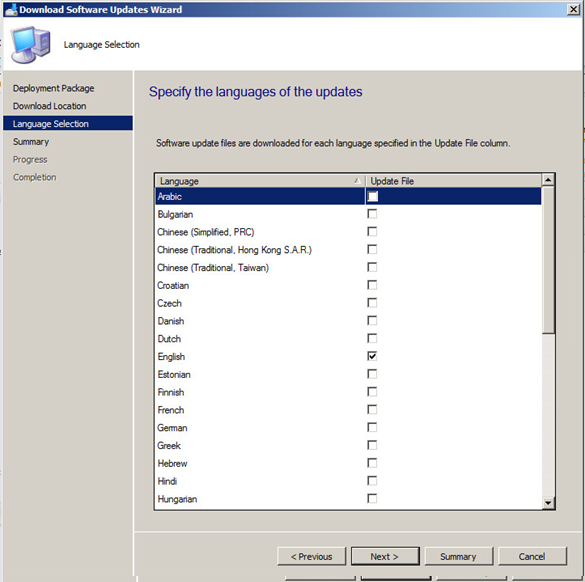Go to the Download Location step
Viewport: 585px width, 582px height.
pos(50,106)
